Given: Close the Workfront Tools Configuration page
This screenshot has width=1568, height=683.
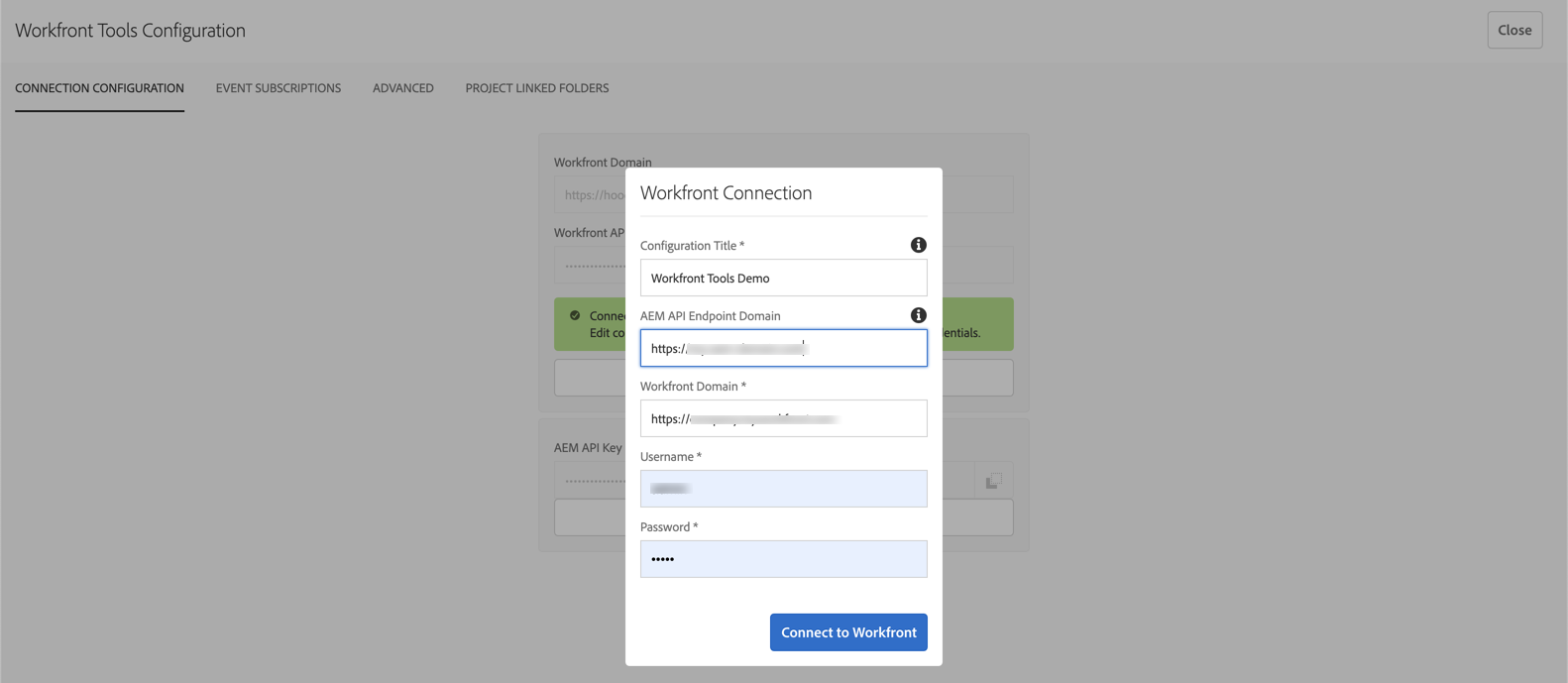Looking at the screenshot, I should (1514, 30).
